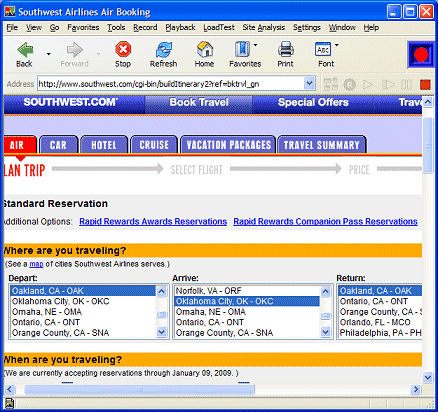Select Orange County in the Depart list
This screenshot has width=438, height=412.
click(x=83, y=333)
